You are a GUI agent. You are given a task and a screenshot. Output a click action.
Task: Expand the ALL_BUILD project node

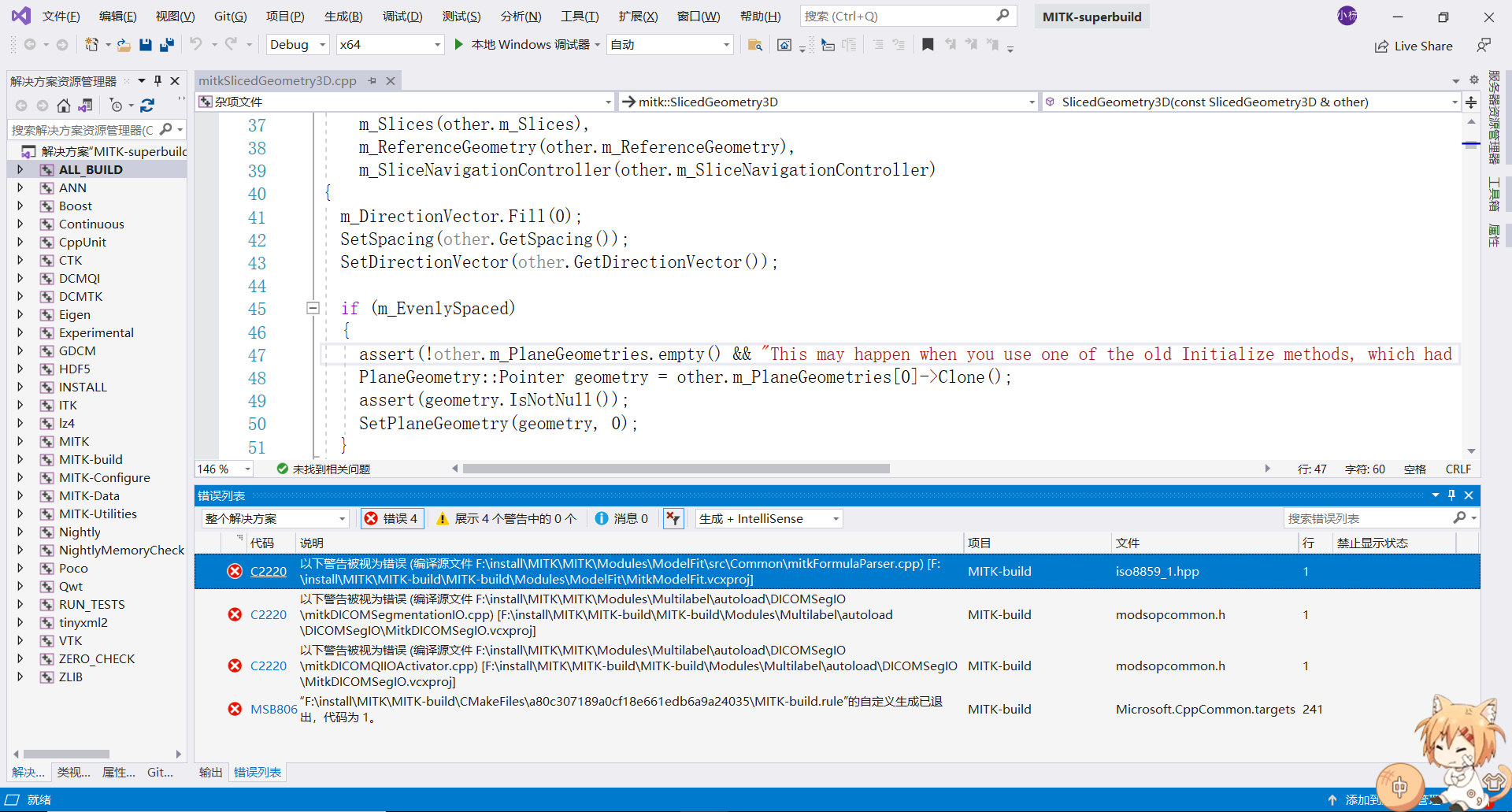[x=20, y=169]
